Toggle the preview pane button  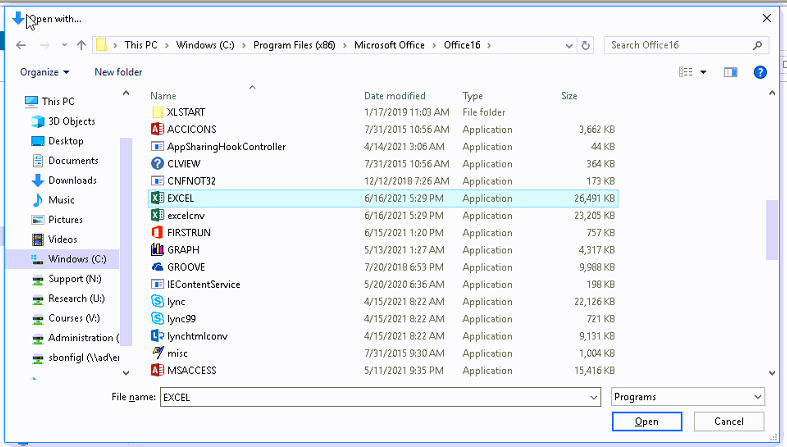coord(731,72)
